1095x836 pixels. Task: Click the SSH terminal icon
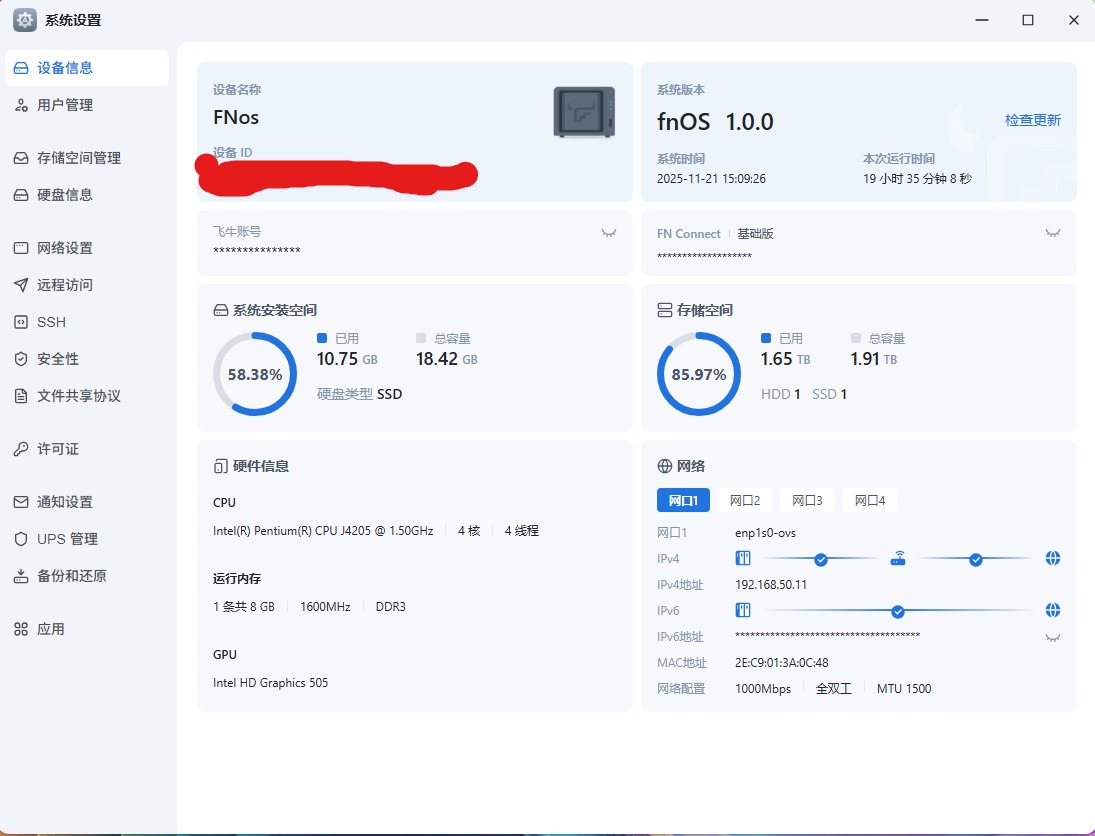pos(21,322)
